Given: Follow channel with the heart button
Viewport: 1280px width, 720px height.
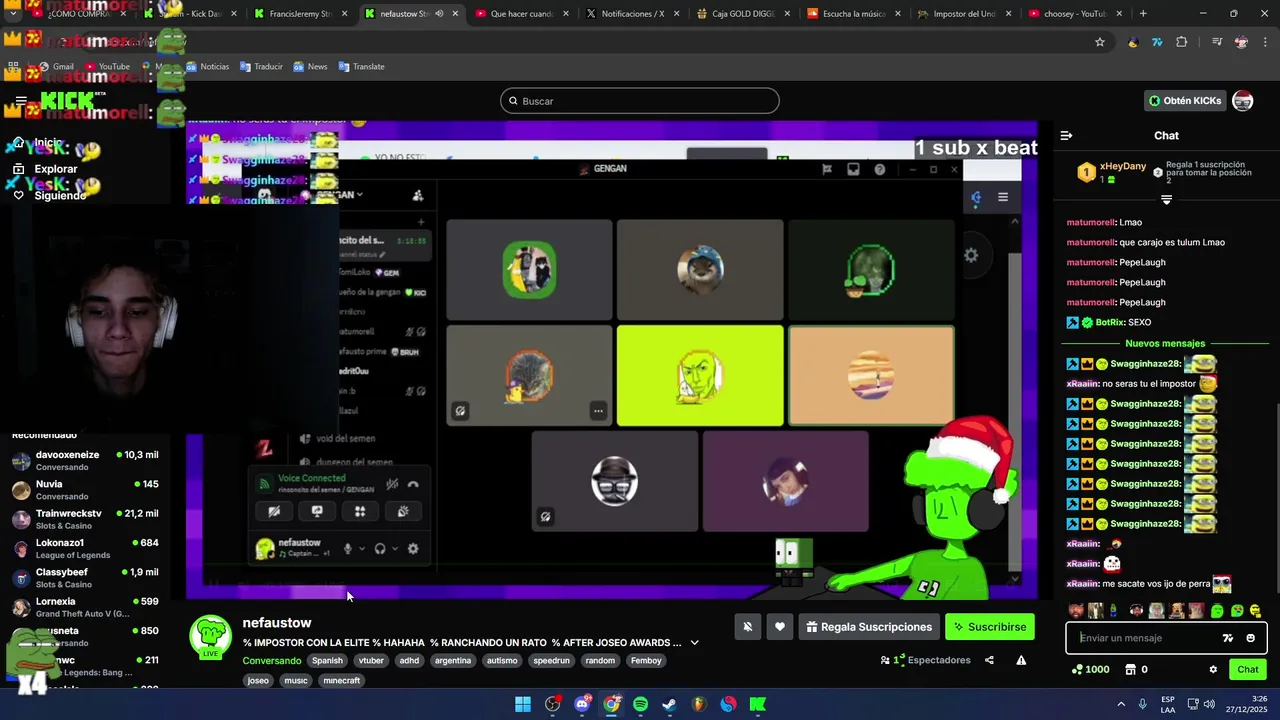Looking at the screenshot, I should (x=780, y=627).
